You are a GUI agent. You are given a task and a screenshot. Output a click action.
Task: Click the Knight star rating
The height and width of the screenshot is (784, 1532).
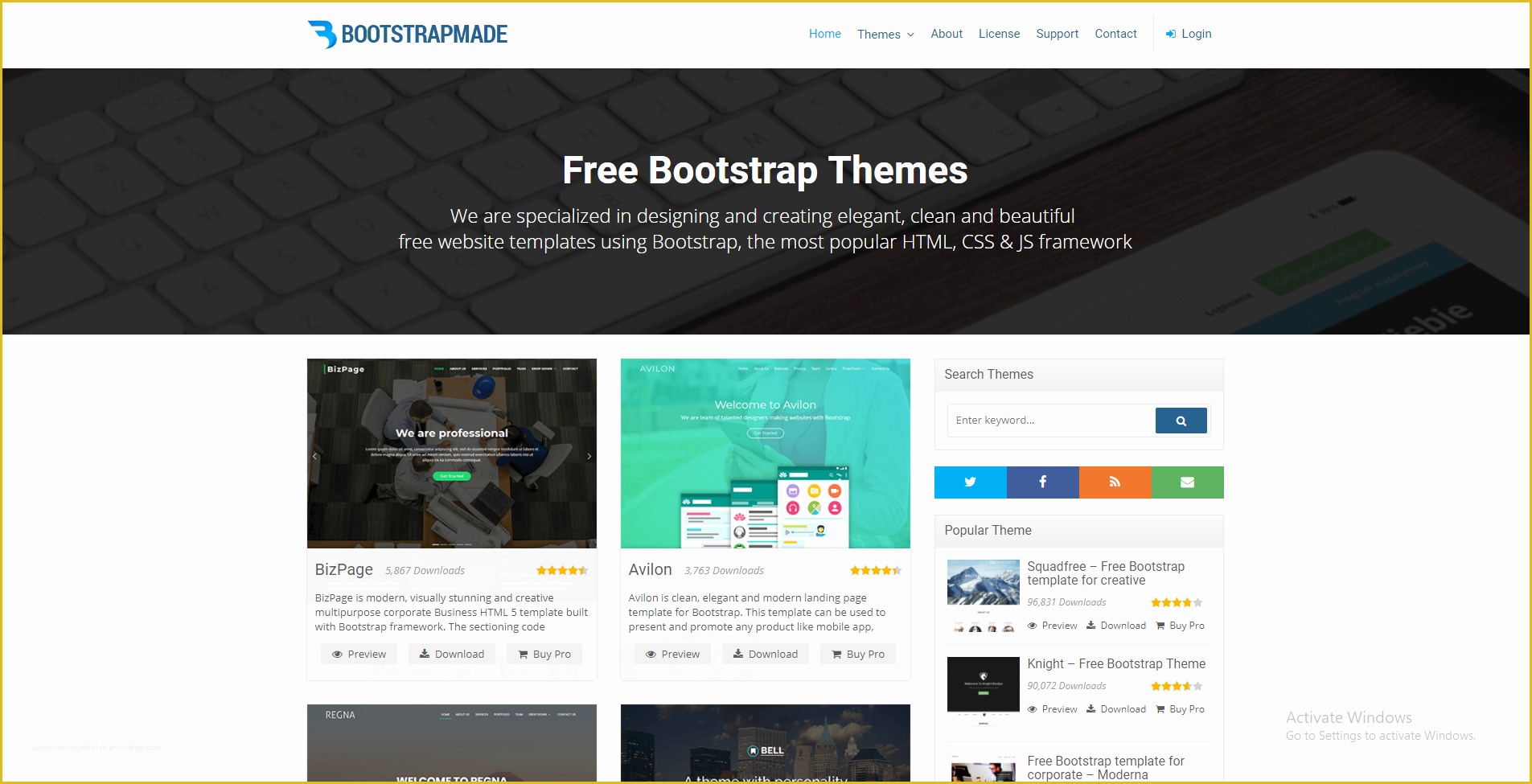coord(1177,686)
